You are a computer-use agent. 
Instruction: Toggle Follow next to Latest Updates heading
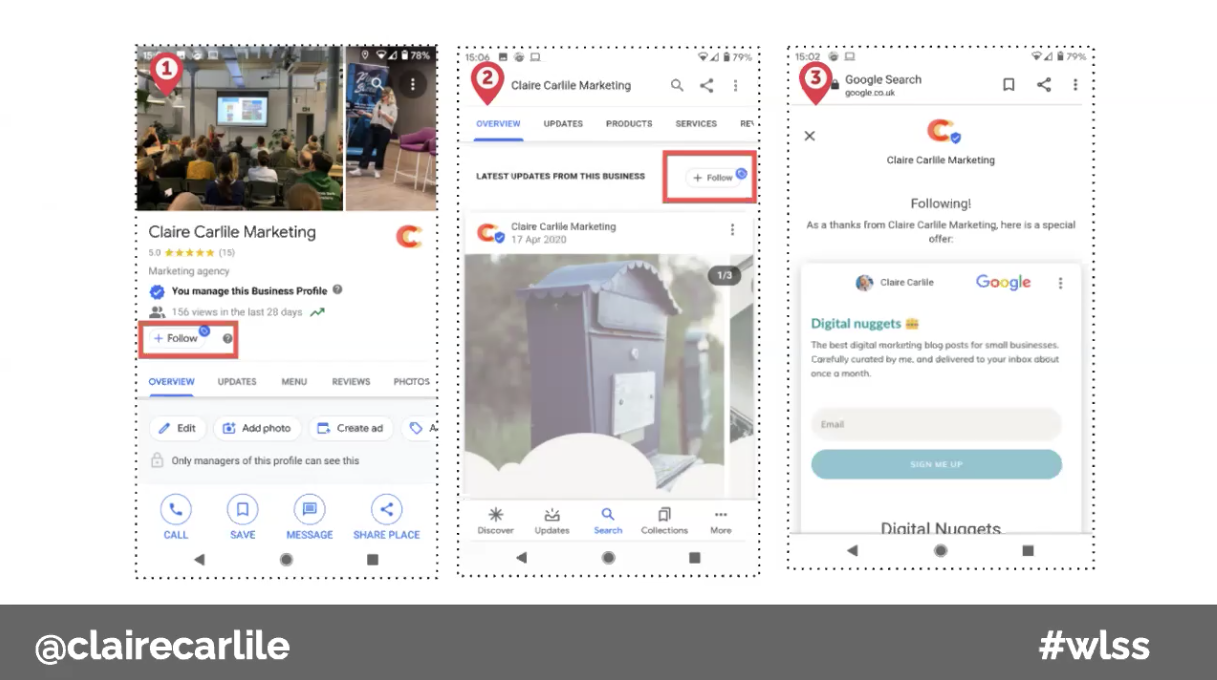[x=714, y=178]
